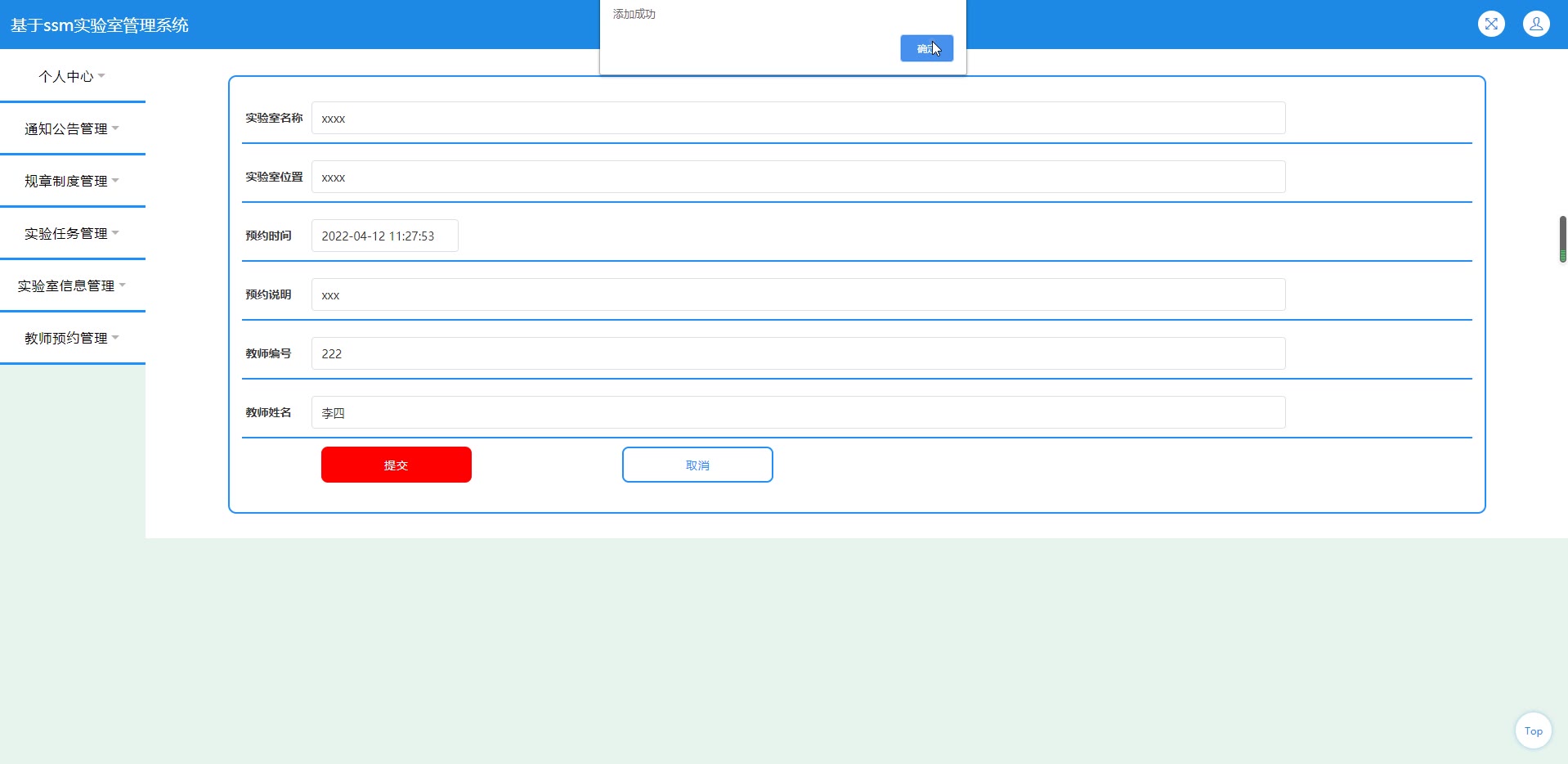Viewport: 1568px width, 764px height.
Task: Click the Top back-to-top button
Action: click(1533, 730)
